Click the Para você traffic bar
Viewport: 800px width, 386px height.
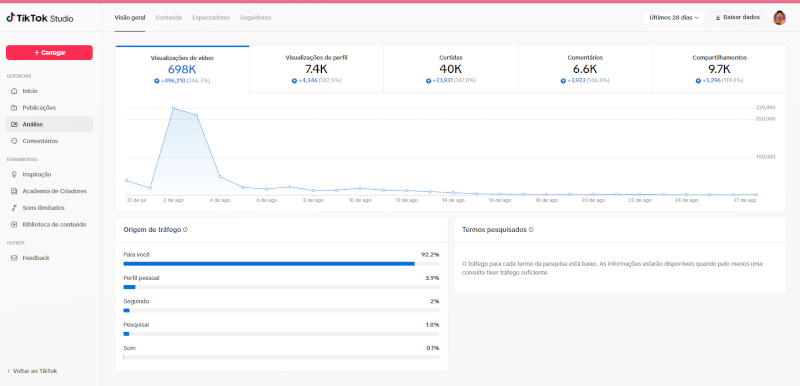pyautogui.click(x=281, y=264)
